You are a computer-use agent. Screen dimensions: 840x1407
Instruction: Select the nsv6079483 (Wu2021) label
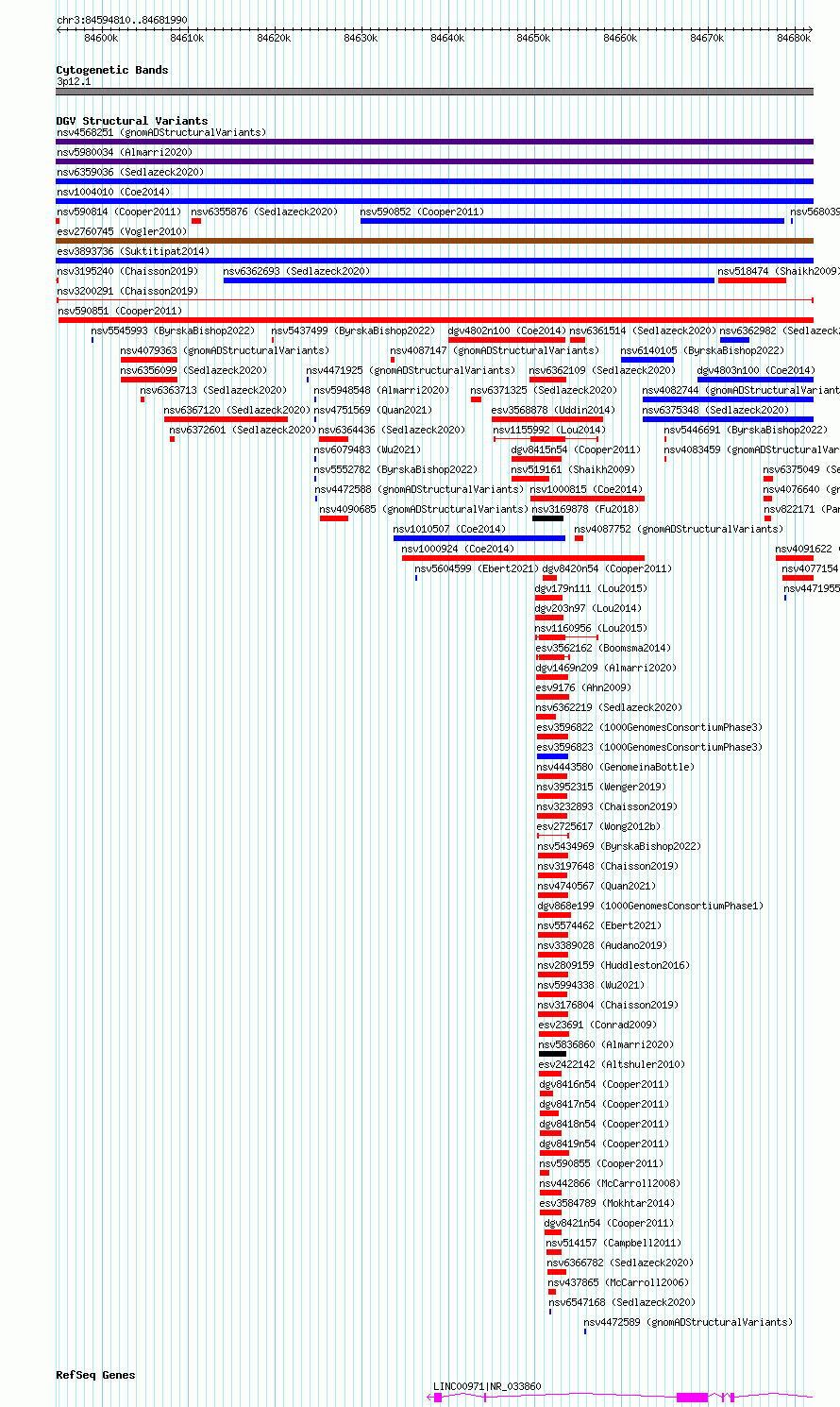368,449
